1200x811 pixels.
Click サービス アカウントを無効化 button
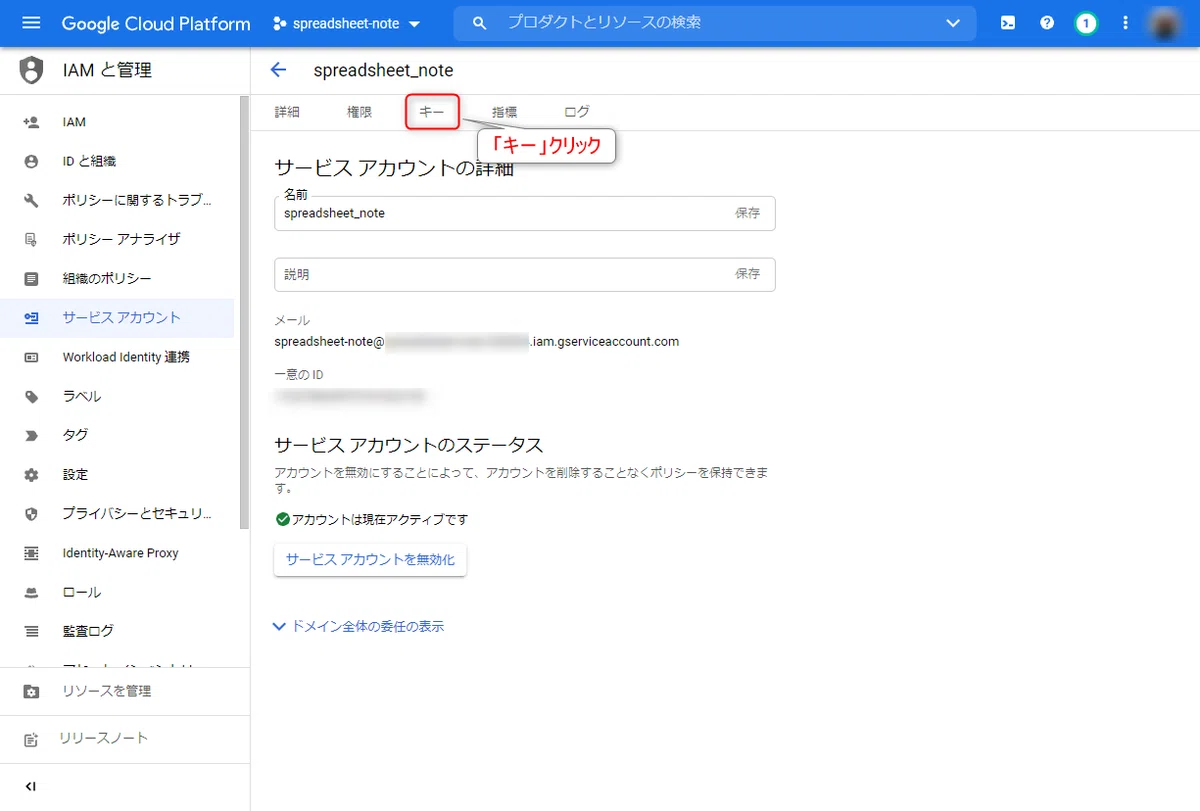point(370,560)
